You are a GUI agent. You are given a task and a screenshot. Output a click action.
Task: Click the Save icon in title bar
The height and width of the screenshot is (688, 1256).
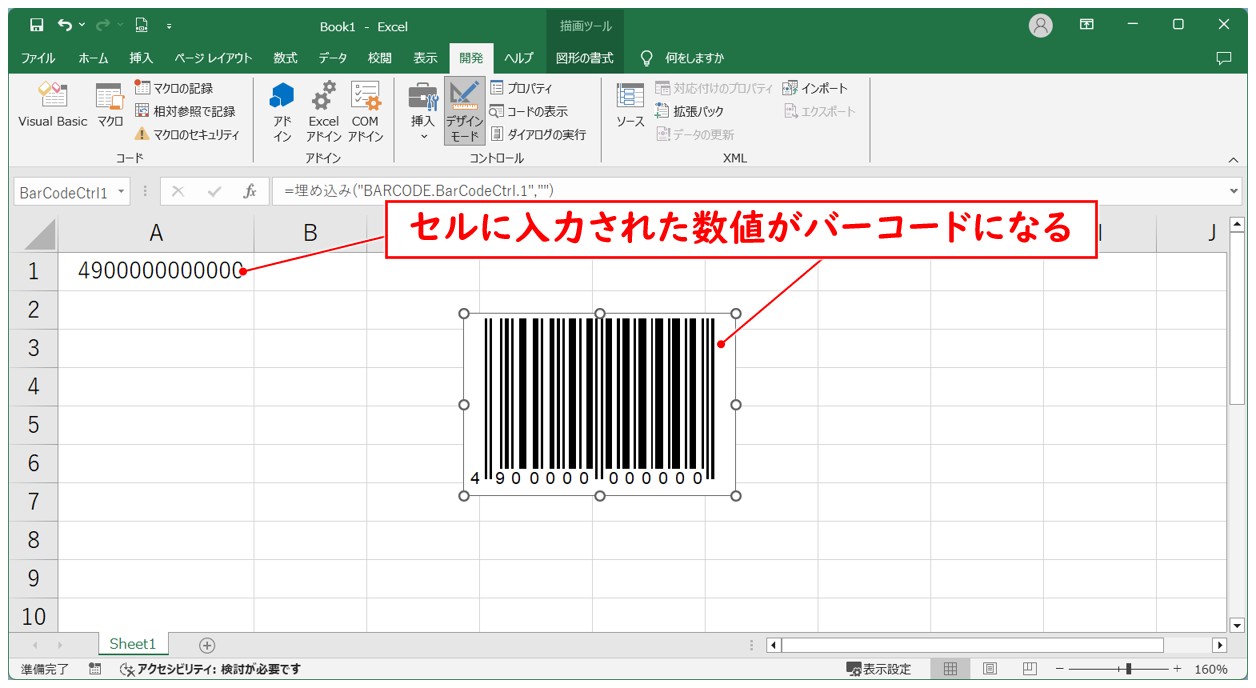tap(36, 25)
